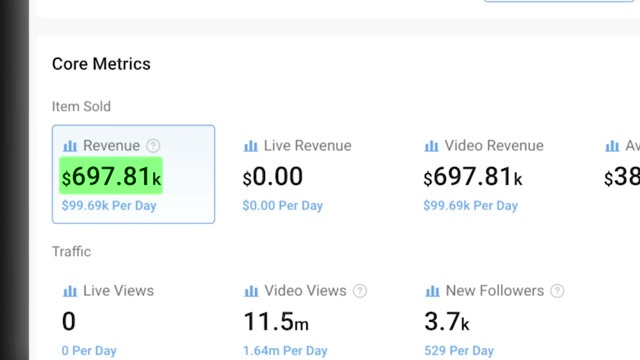
Task: Click the Traffic section label
Action: click(71, 252)
